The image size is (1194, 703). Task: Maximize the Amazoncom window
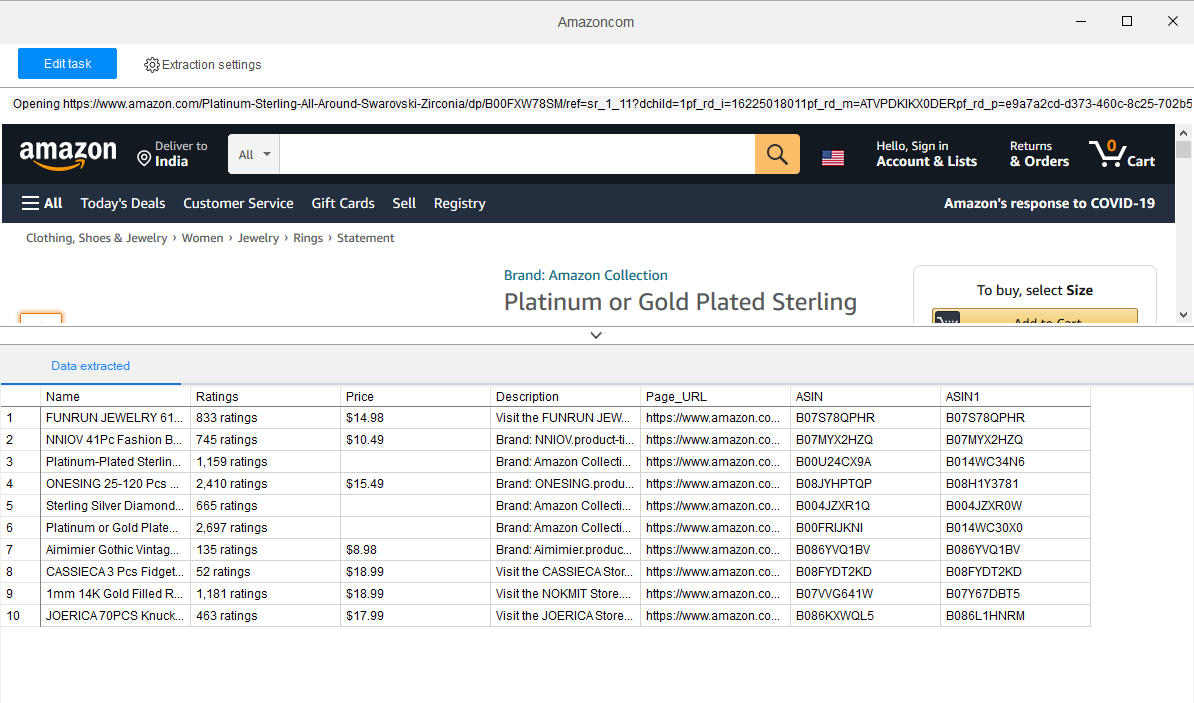[x=1127, y=21]
